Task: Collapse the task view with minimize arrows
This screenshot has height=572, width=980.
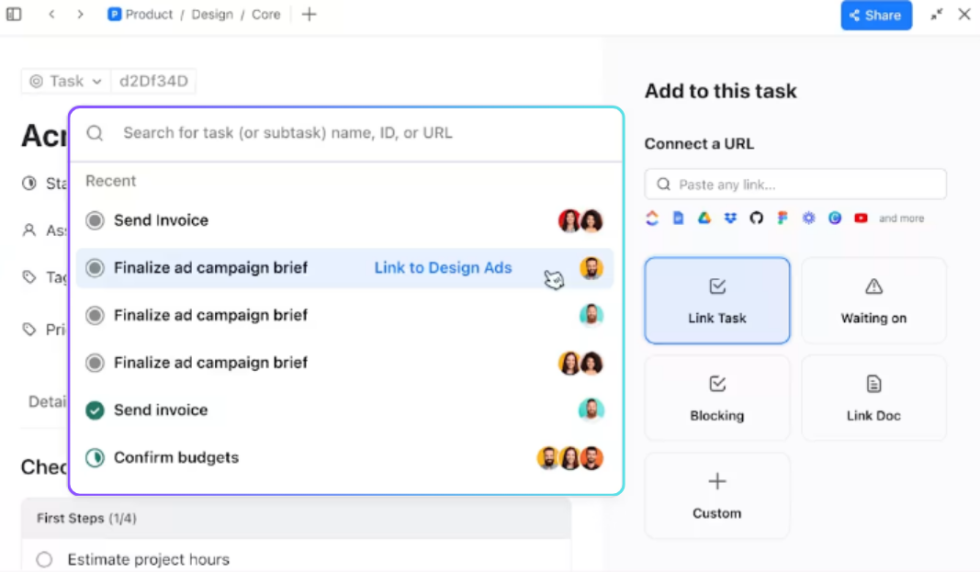Action: pyautogui.click(x=936, y=14)
